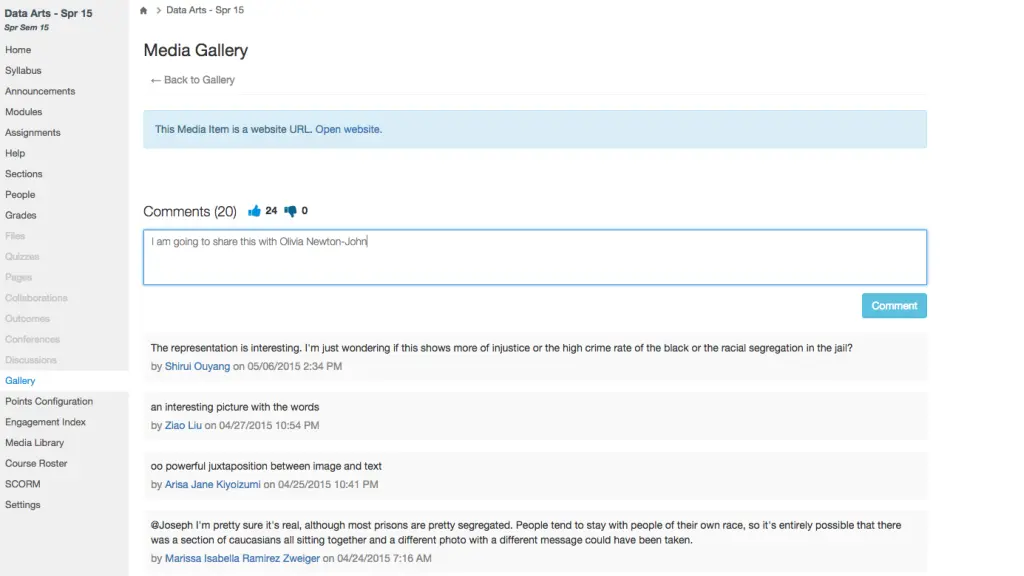
Task: Go back to Gallery link
Action: coord(192,80)
